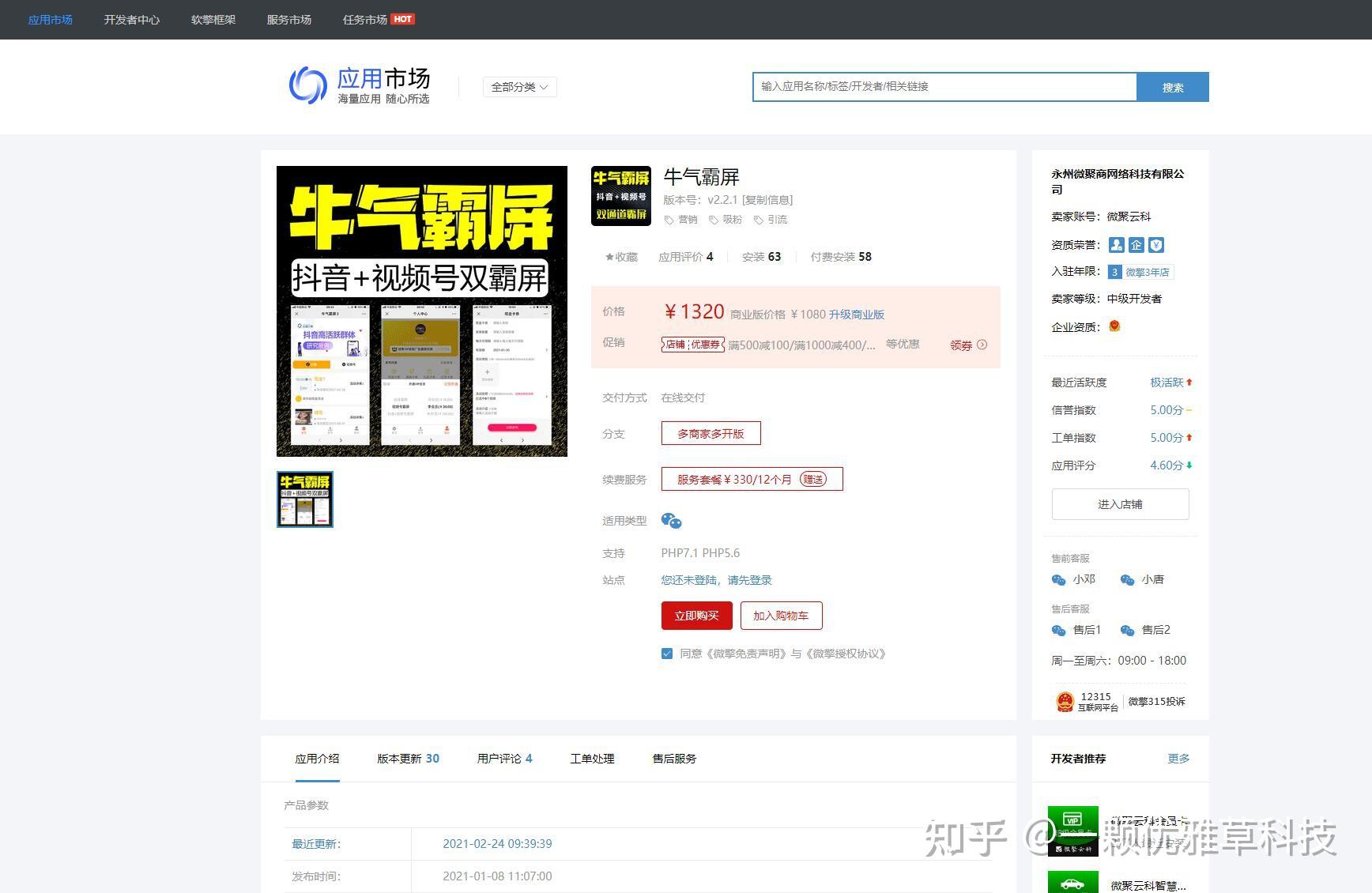Click the circled arrow next to 领券
Screen dimensions: 1372x893
pyautogui.click(x=982, y=345)
